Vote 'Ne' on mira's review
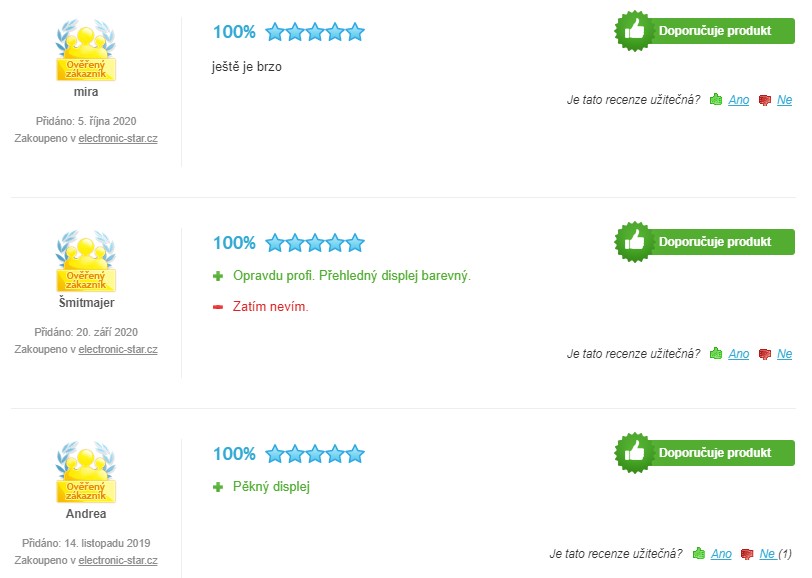This screenshot has height=578, width=812. (x=784, y=99)
